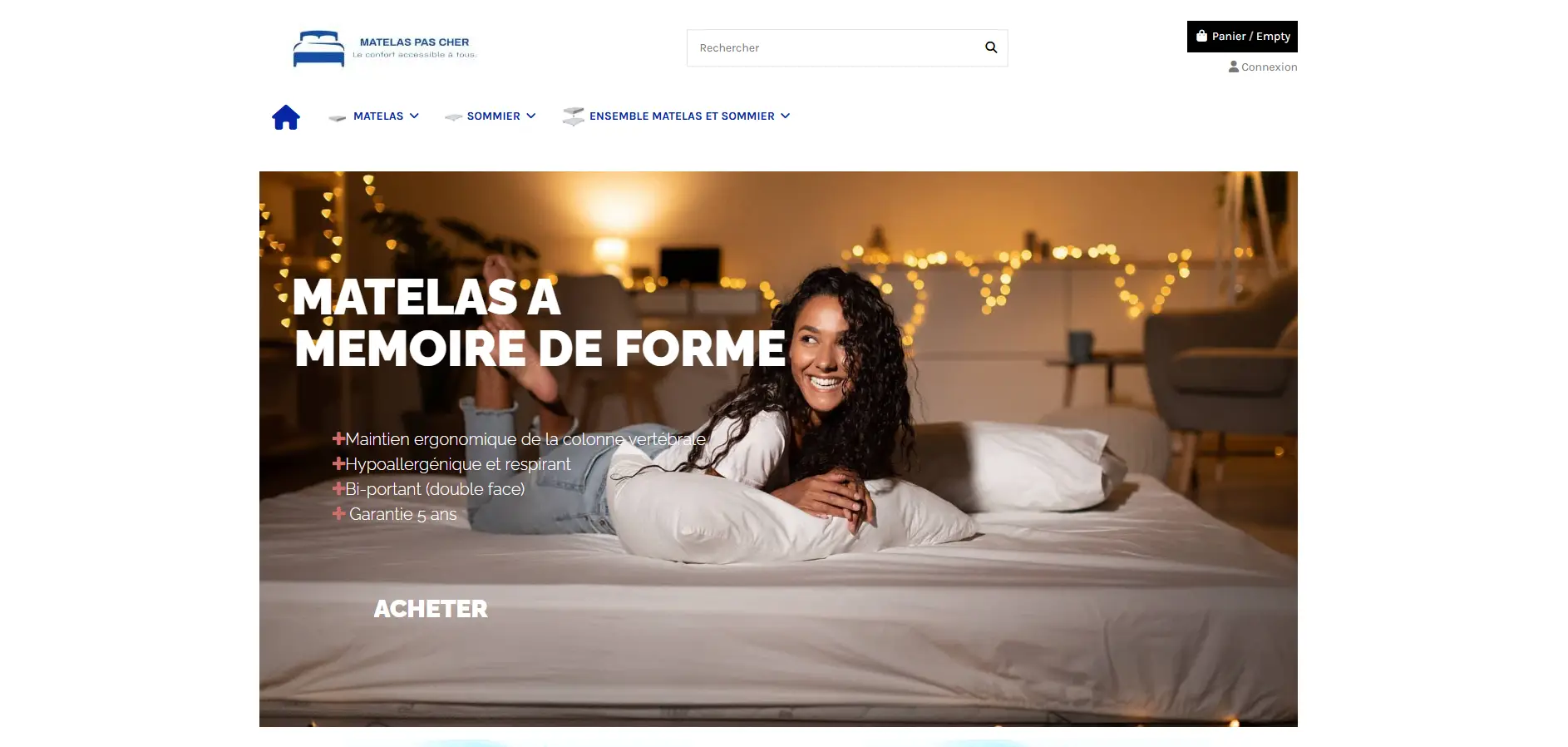This screenshot has height=747, width=1568.
Task: Click the bed base icon beside SOMMIER
Action: tap(453, 117)
